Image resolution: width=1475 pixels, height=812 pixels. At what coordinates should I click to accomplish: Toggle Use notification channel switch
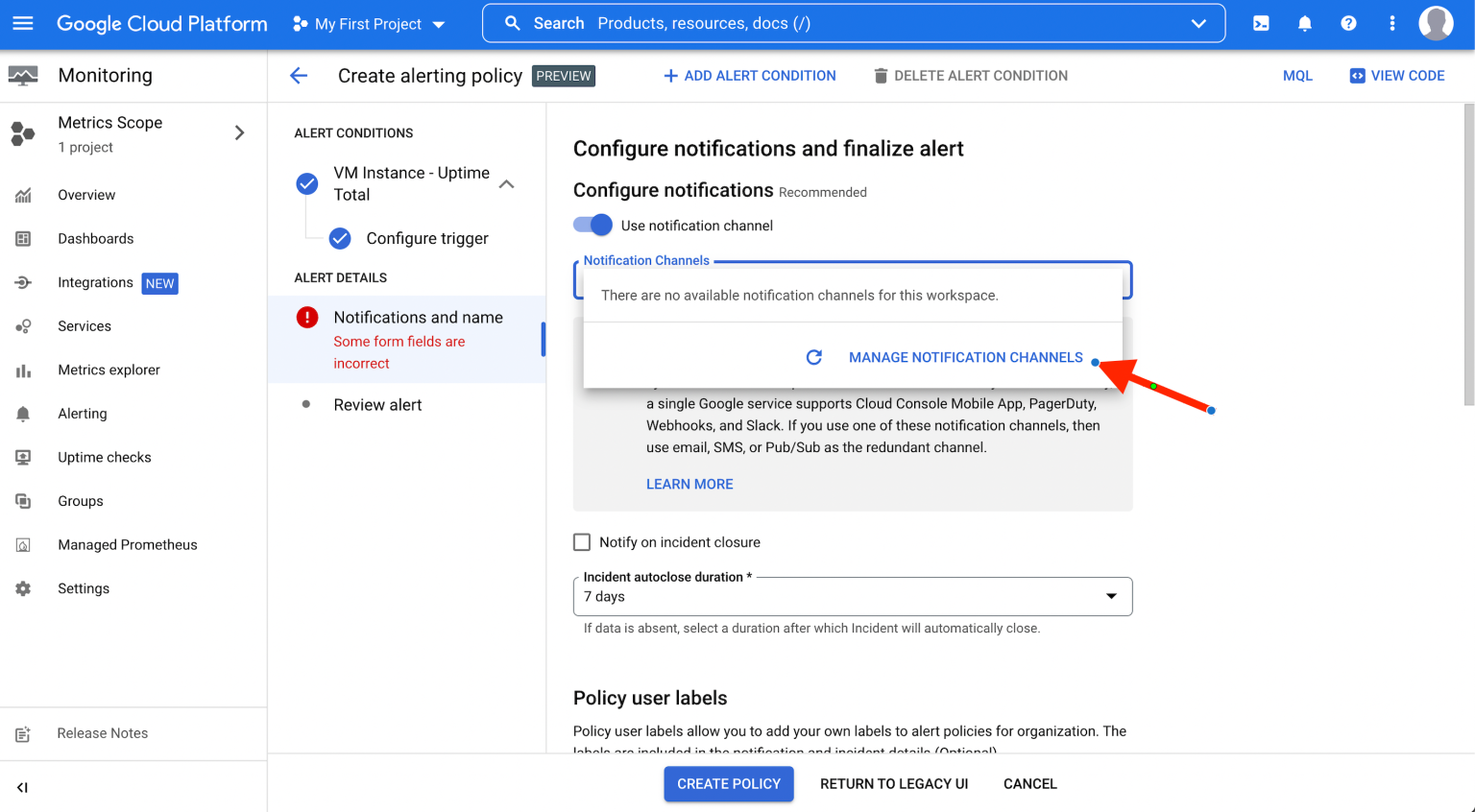[x=592, y=225]
